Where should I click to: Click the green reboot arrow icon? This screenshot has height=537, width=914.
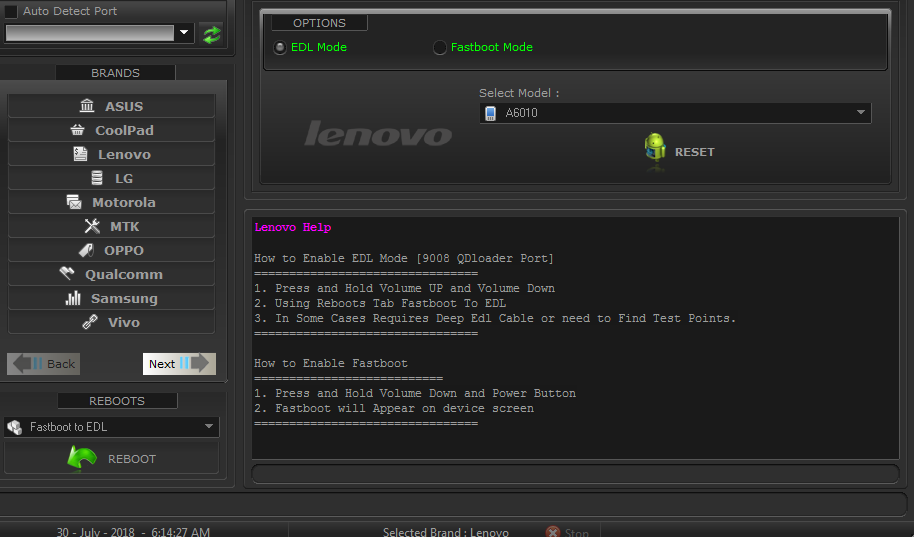(x=82, y=458)
